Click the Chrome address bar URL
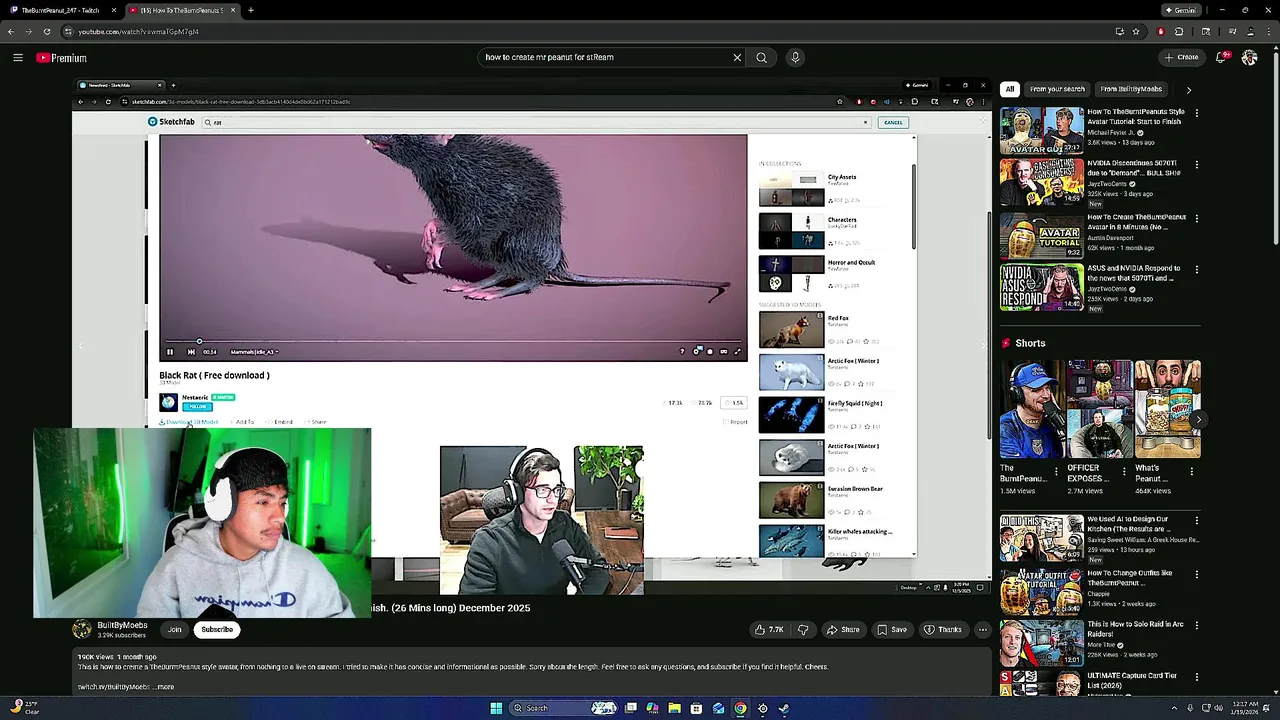The height and width of the screenshot is (720, 1280). (x=138, y=31)
